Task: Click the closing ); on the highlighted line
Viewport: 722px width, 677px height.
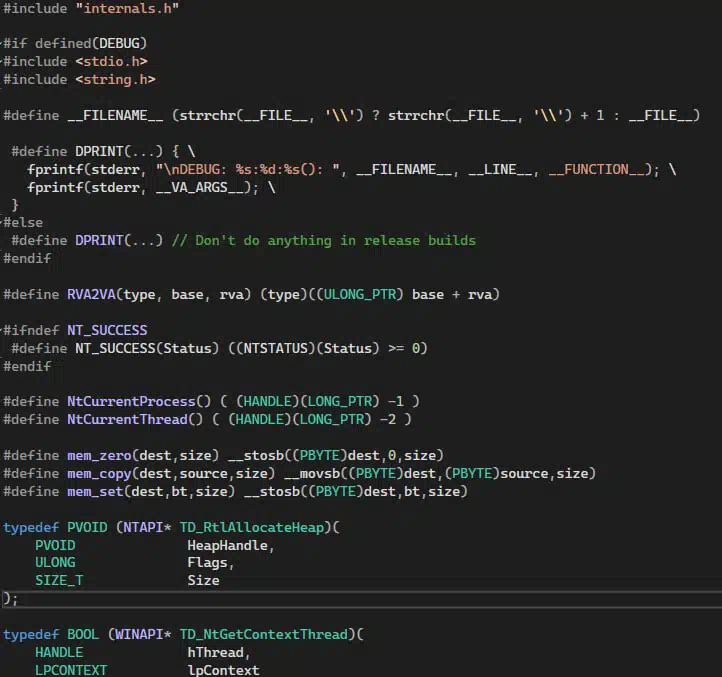Action: [x=10, y=599]
